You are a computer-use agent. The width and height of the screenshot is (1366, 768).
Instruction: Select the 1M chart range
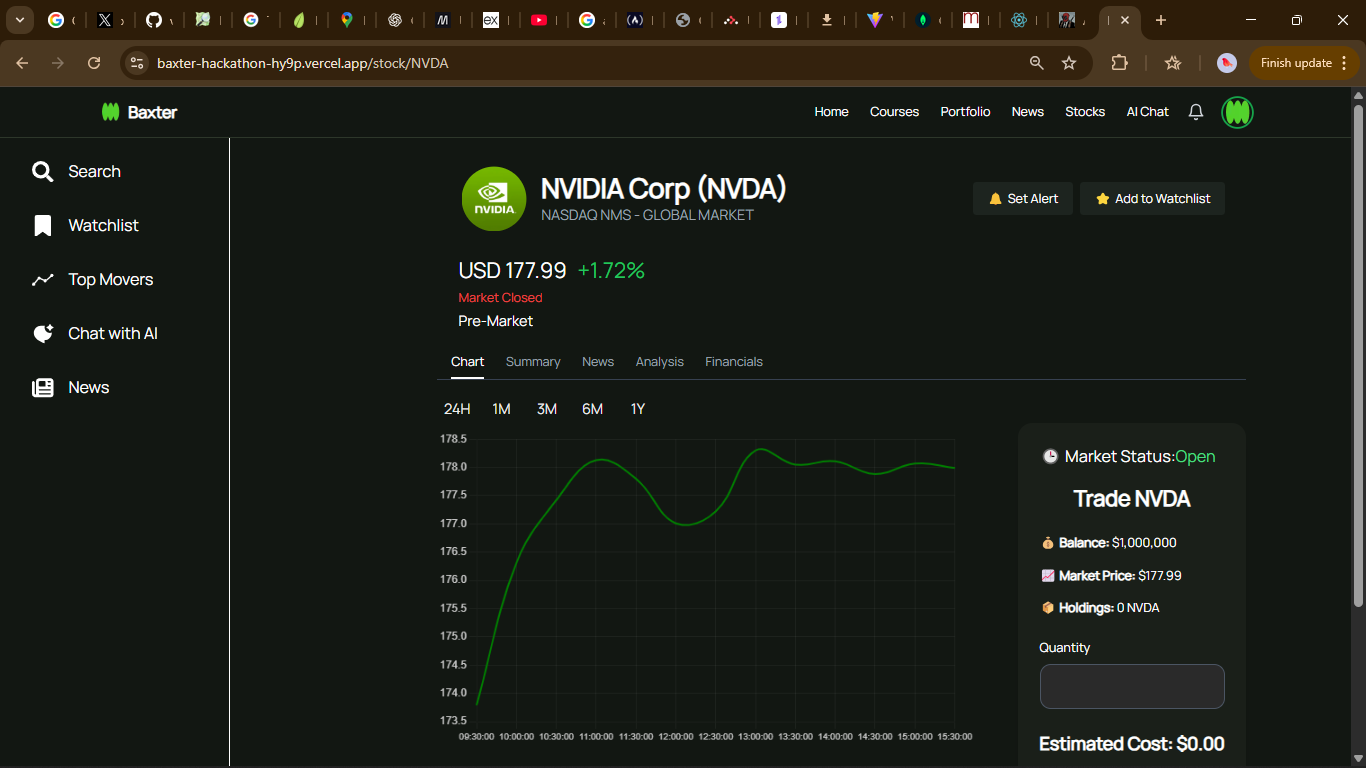point(502,409)
